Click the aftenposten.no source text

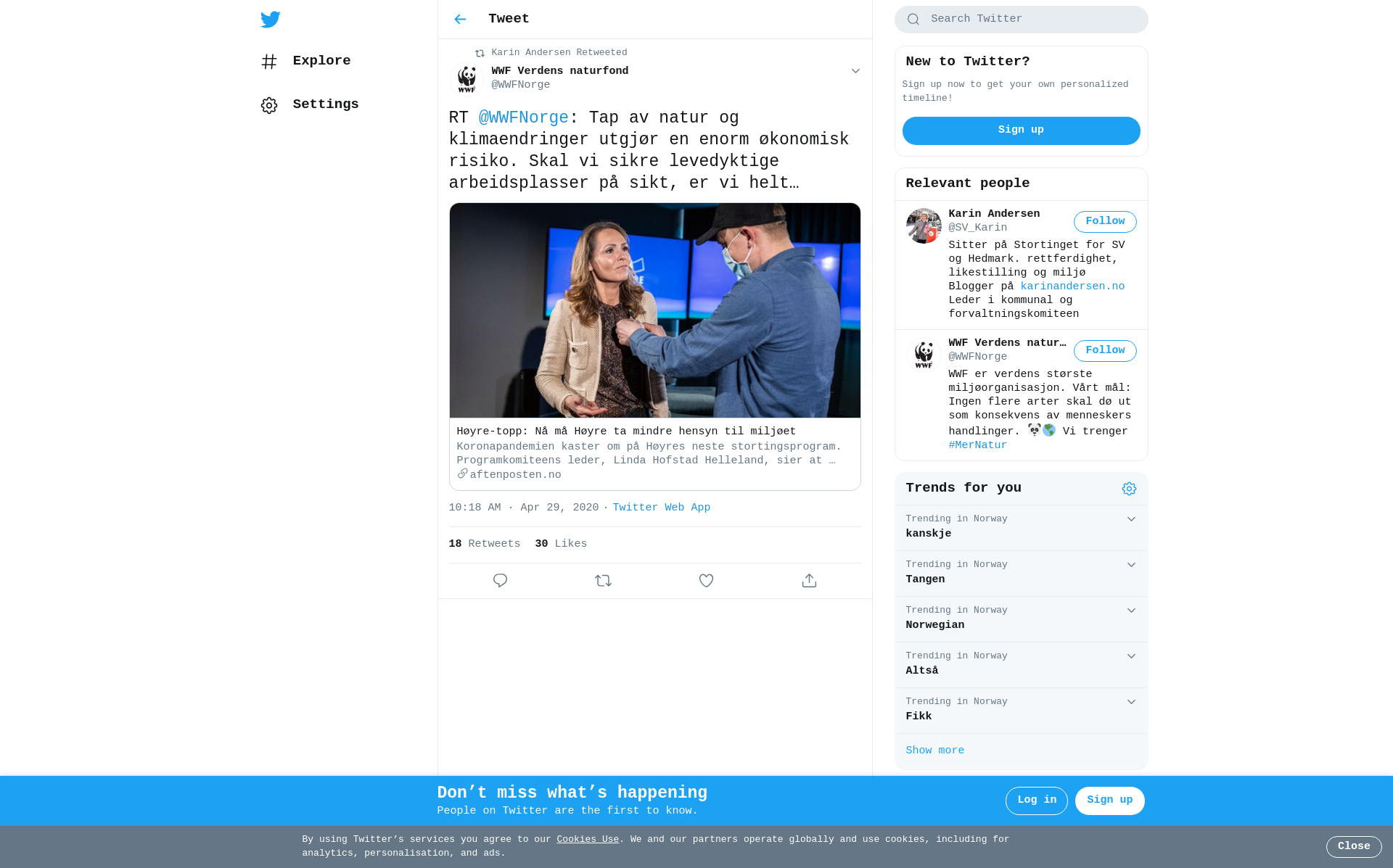(x=515, y=475)
